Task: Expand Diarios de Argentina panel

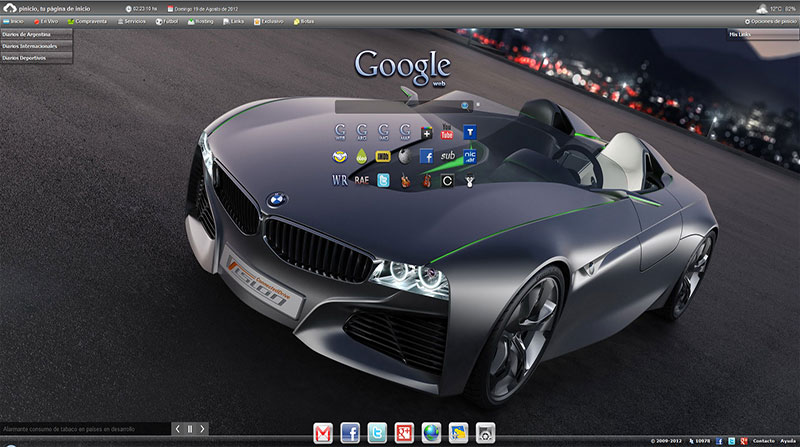Action: click(x=37, y=34)
